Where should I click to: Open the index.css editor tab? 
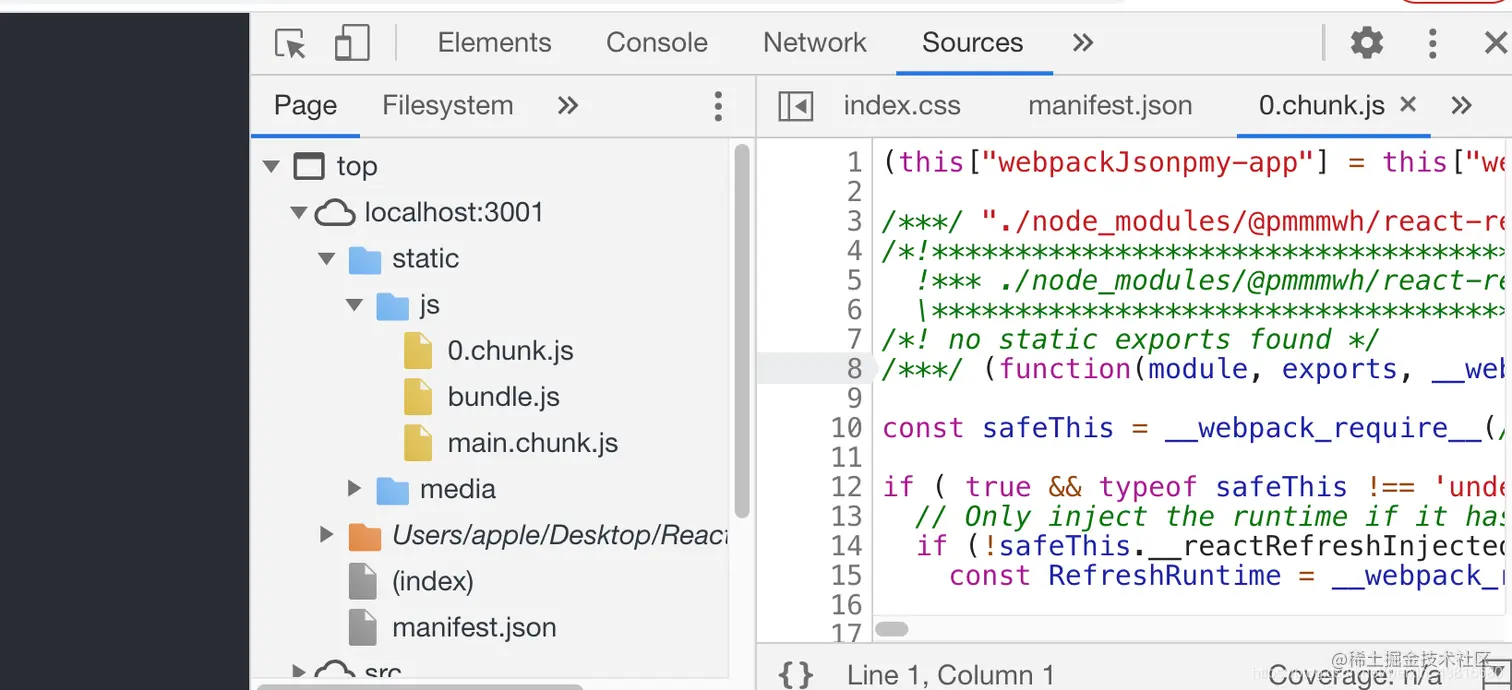(902, 106)
